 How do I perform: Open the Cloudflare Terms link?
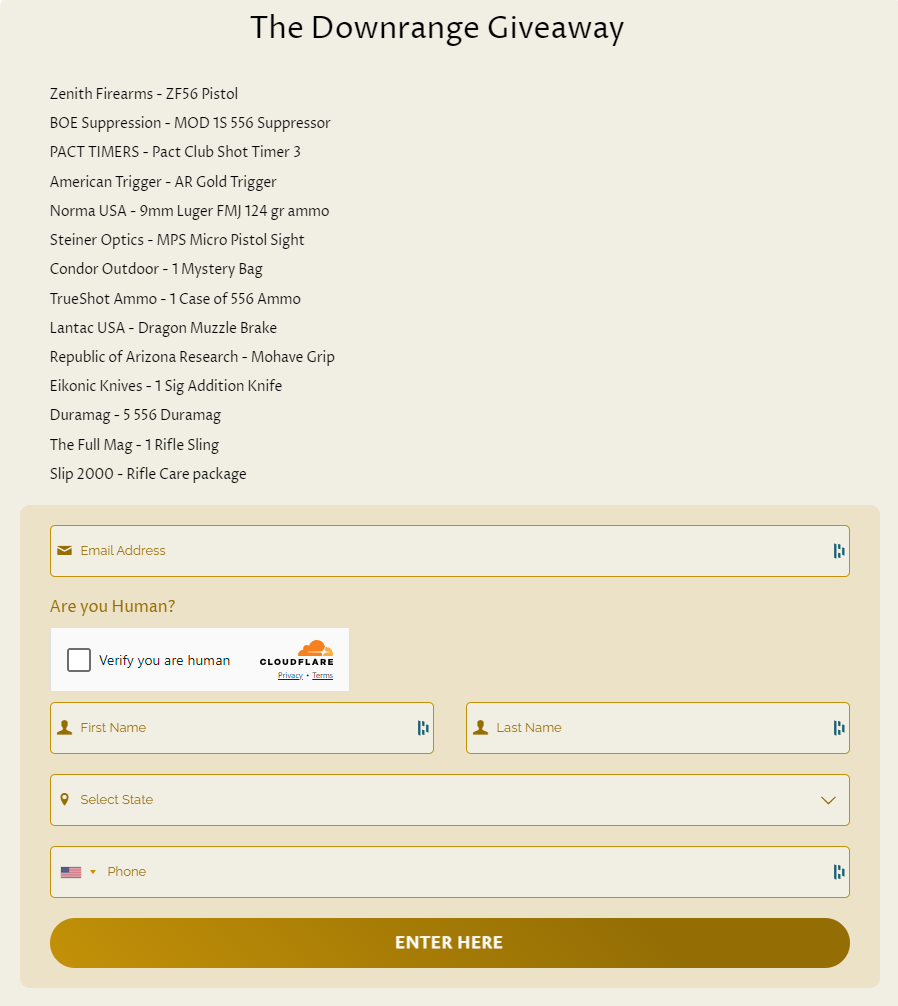323,676
